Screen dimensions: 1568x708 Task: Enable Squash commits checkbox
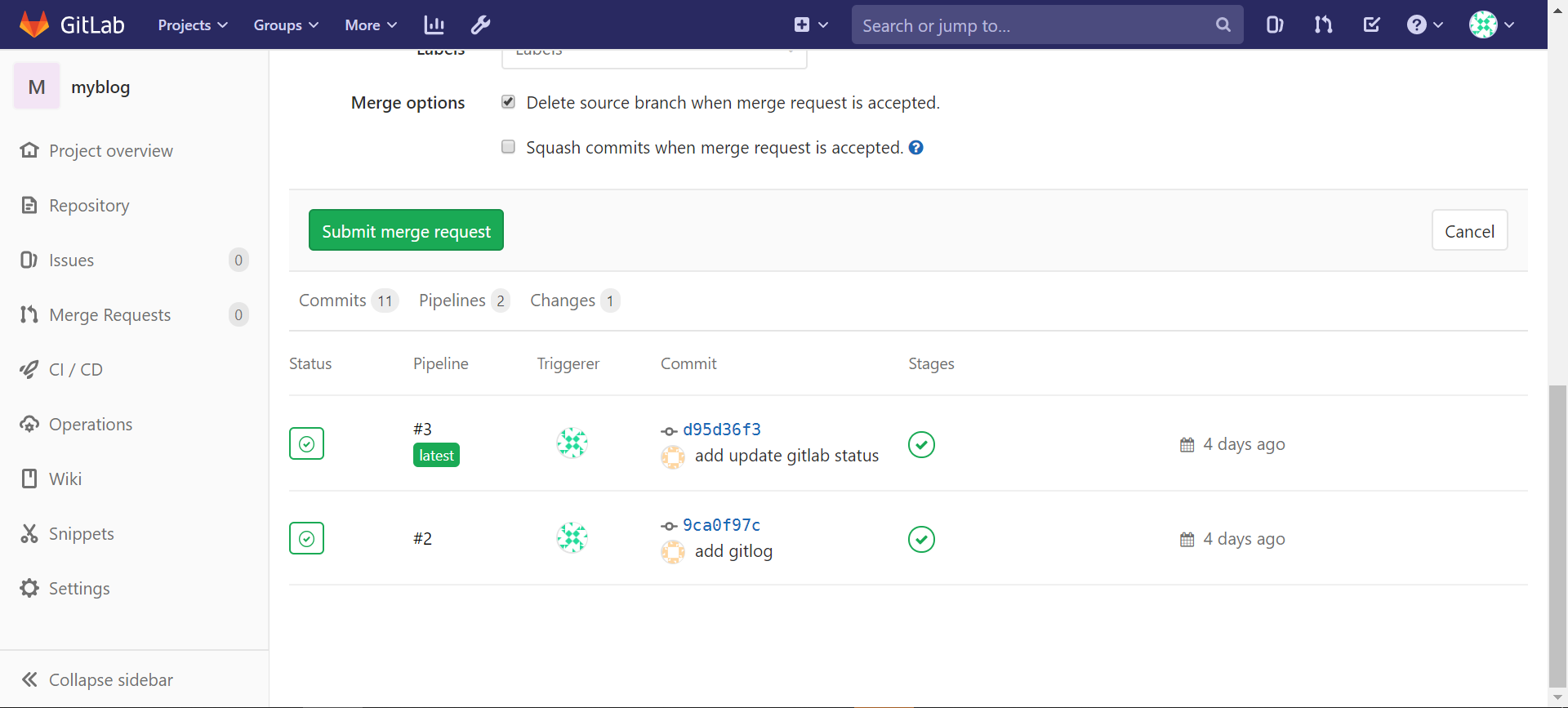tap(508, 147)
